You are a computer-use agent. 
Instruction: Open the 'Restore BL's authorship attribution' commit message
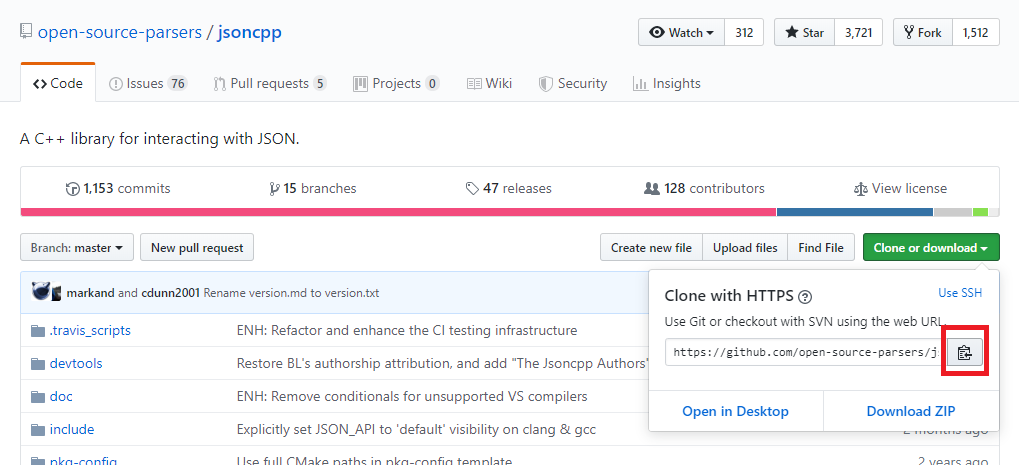coord(443,364)
